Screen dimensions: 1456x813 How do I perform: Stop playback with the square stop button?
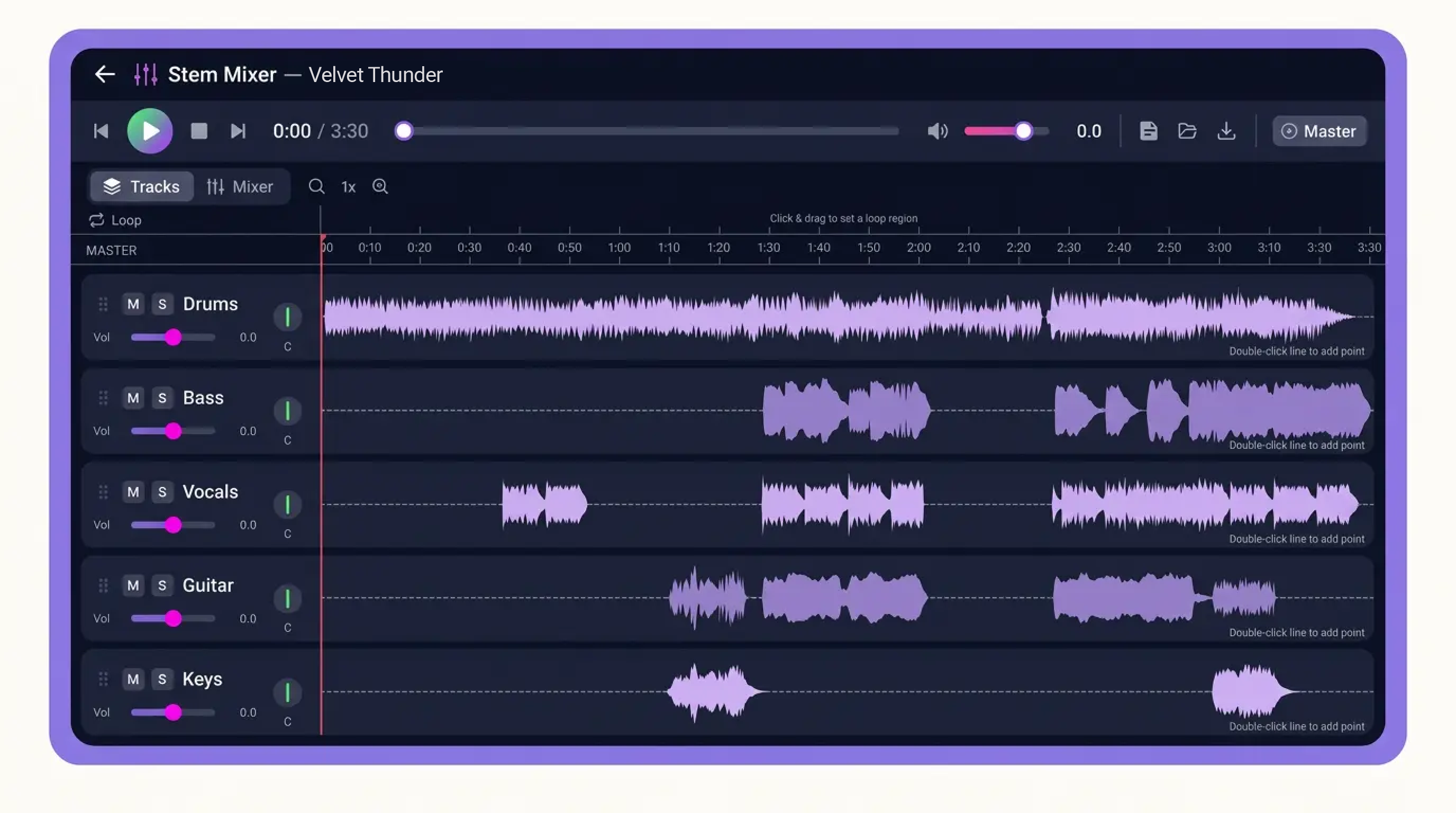click(199, 131)
